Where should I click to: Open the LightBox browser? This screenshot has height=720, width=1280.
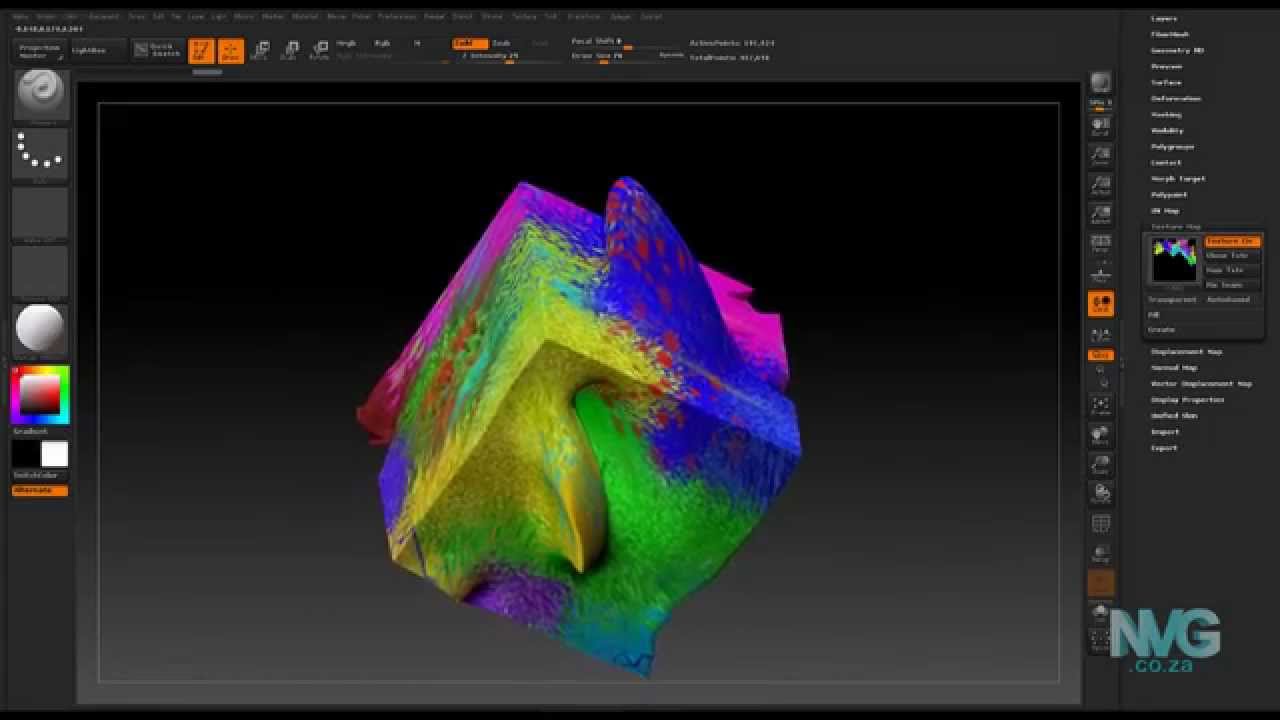tap(97, 51)
